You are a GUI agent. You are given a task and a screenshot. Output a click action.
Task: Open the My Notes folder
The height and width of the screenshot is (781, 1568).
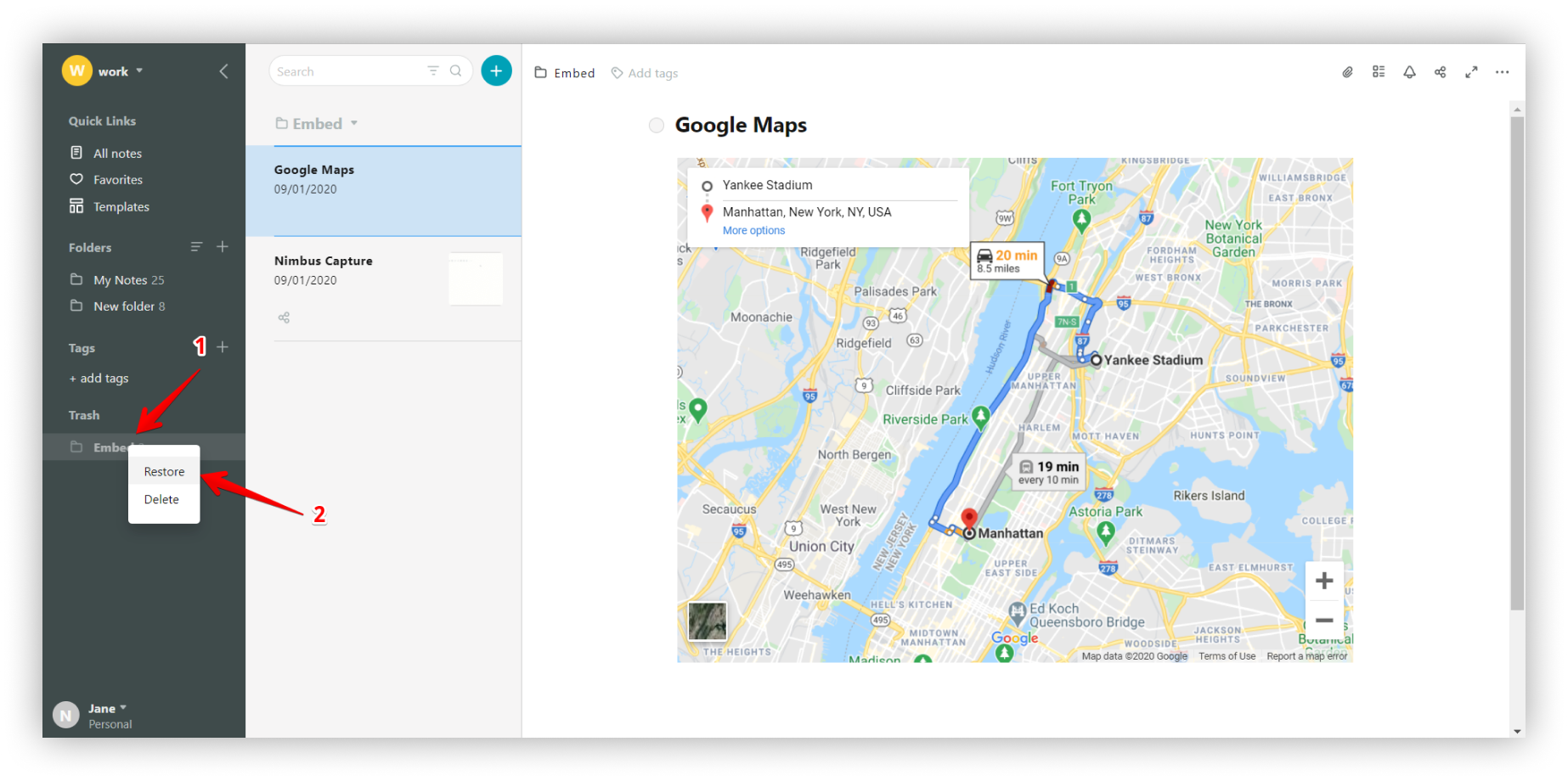pos(128,280)
